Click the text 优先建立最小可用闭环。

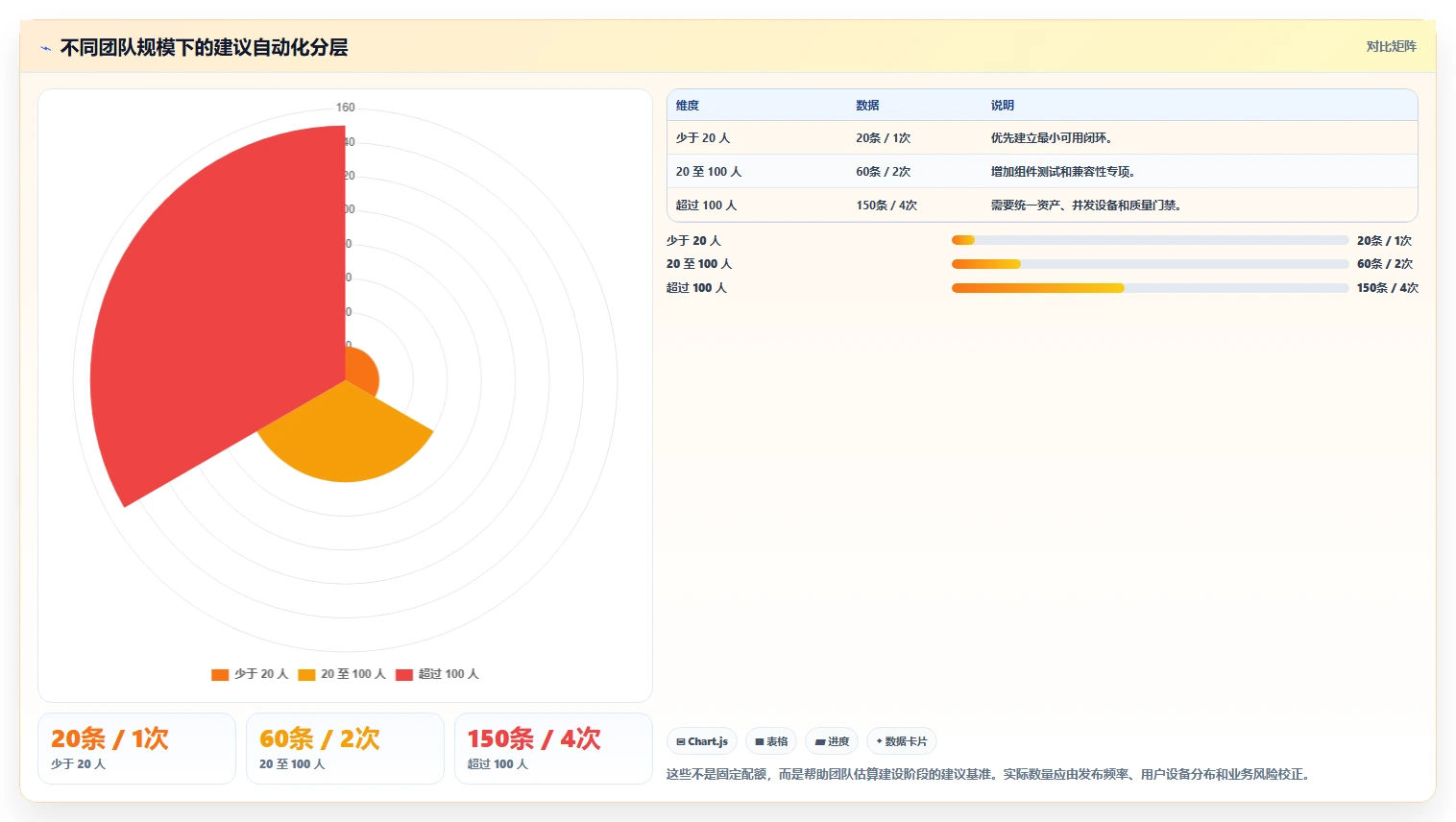pos(1052,138)
